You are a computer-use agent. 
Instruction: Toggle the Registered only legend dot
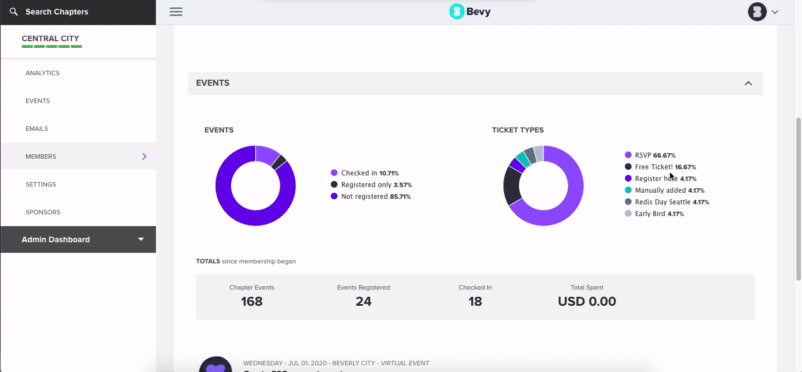(x=334, y=185)
